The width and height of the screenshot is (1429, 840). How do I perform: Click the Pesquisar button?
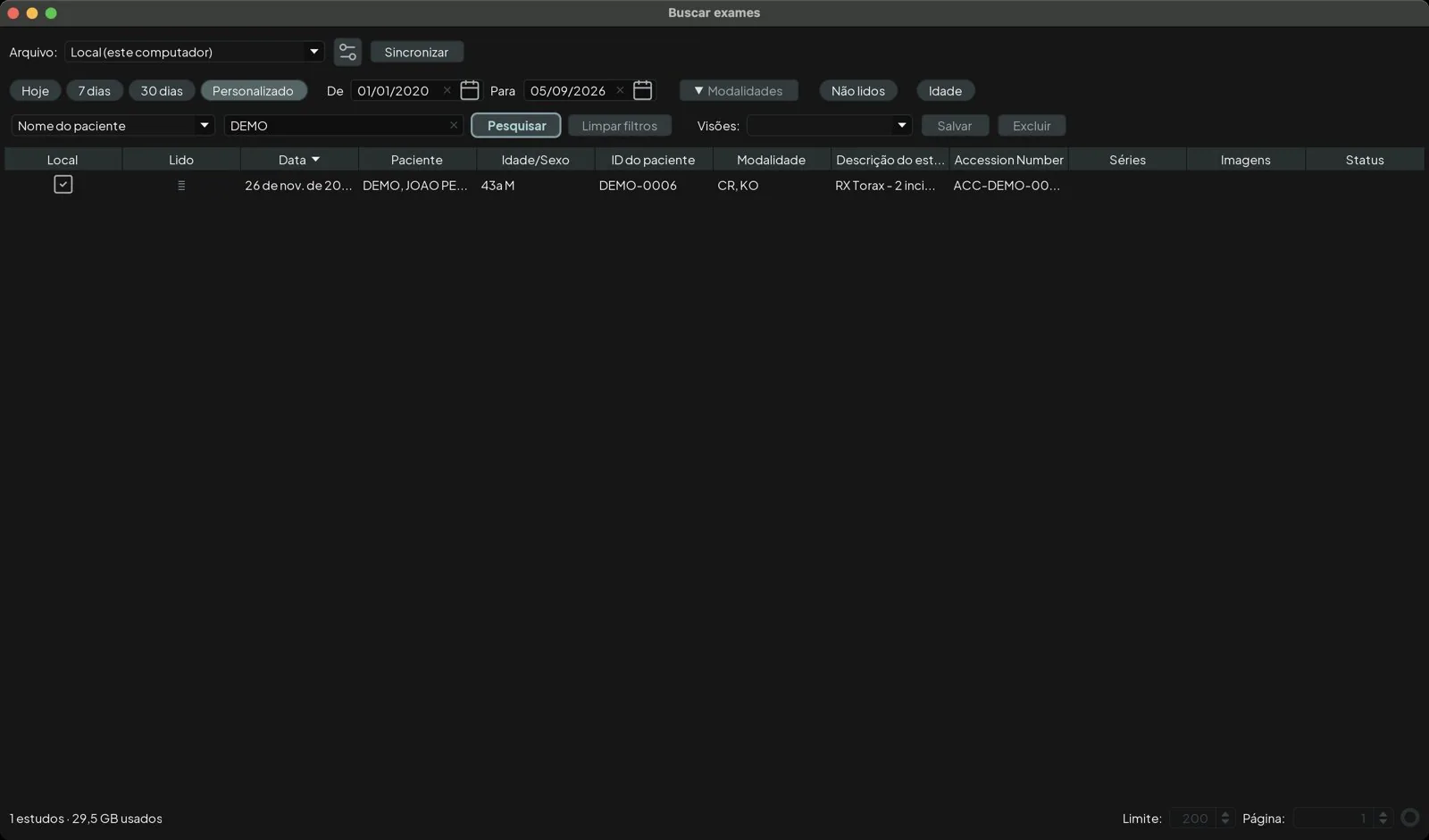[x=516, y=125]
